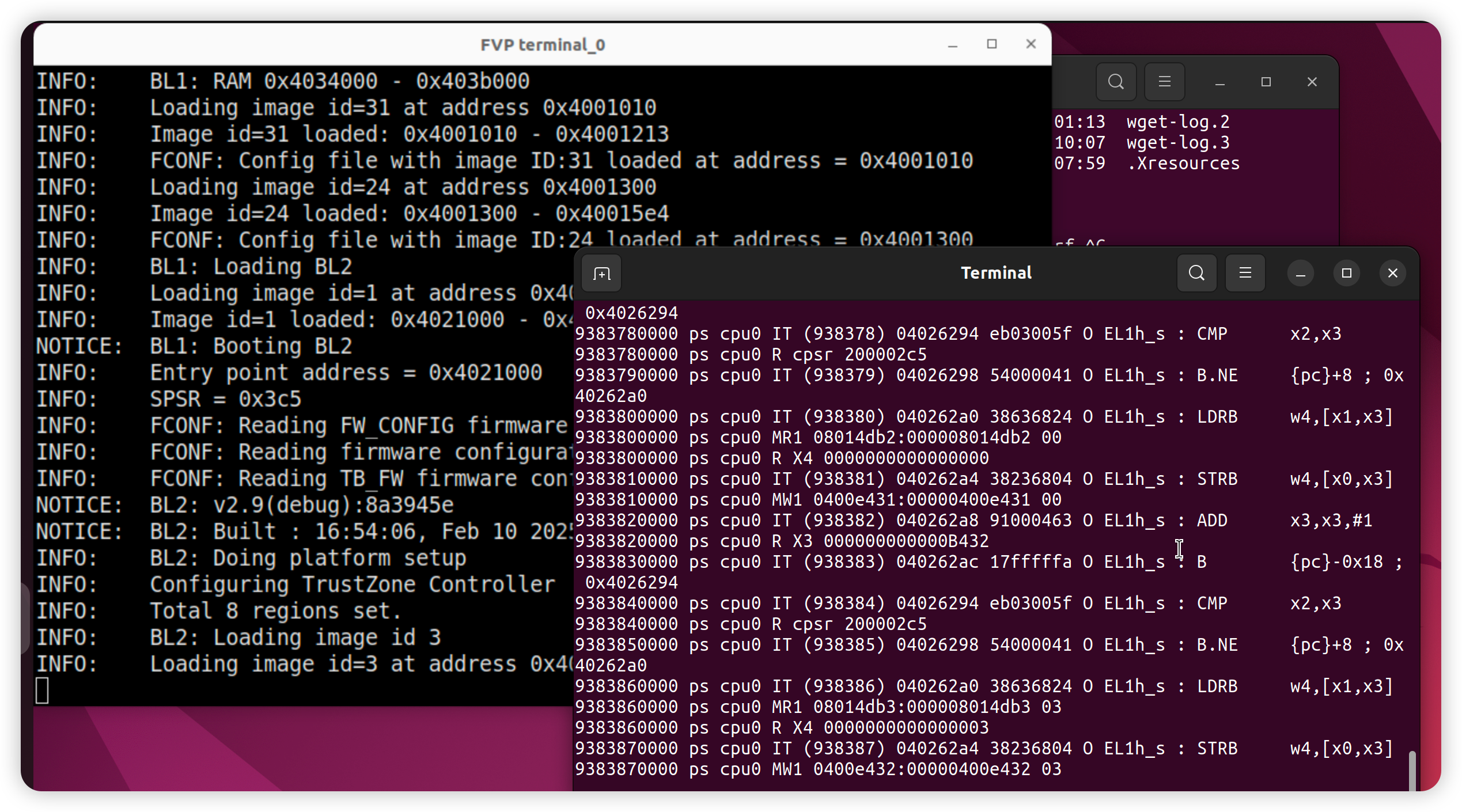Click the (938387) STRB instruction trace line
Screen dimensions: 1462x812
[x=984, y=748]
